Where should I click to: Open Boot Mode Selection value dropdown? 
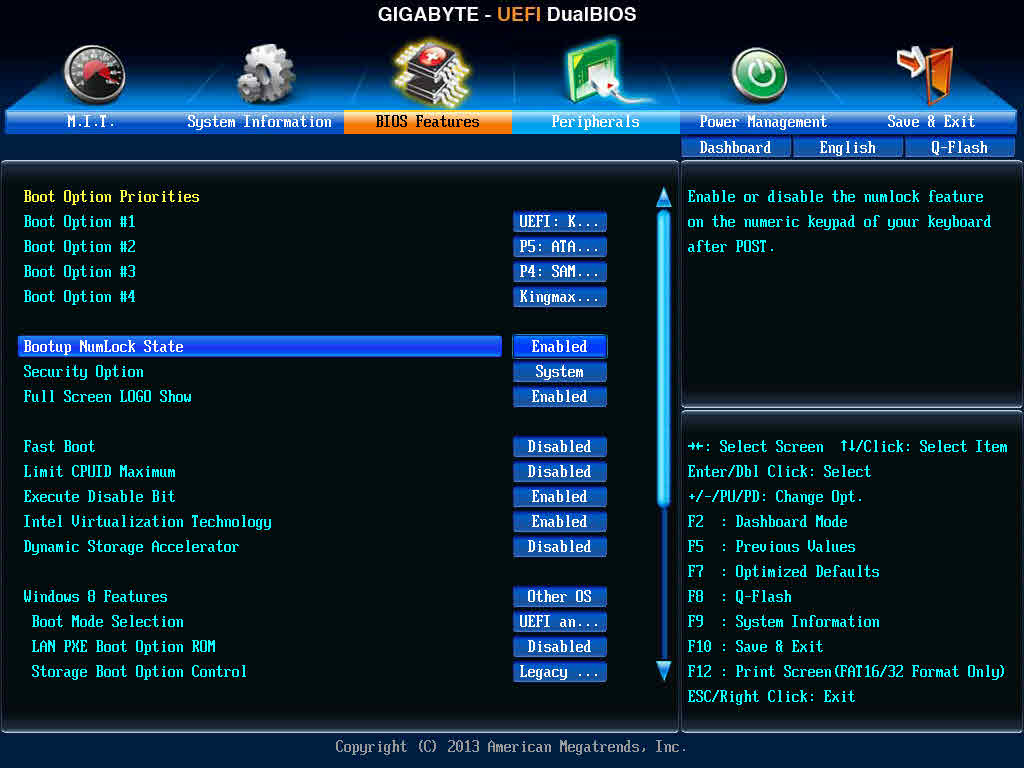coord(560,622)
